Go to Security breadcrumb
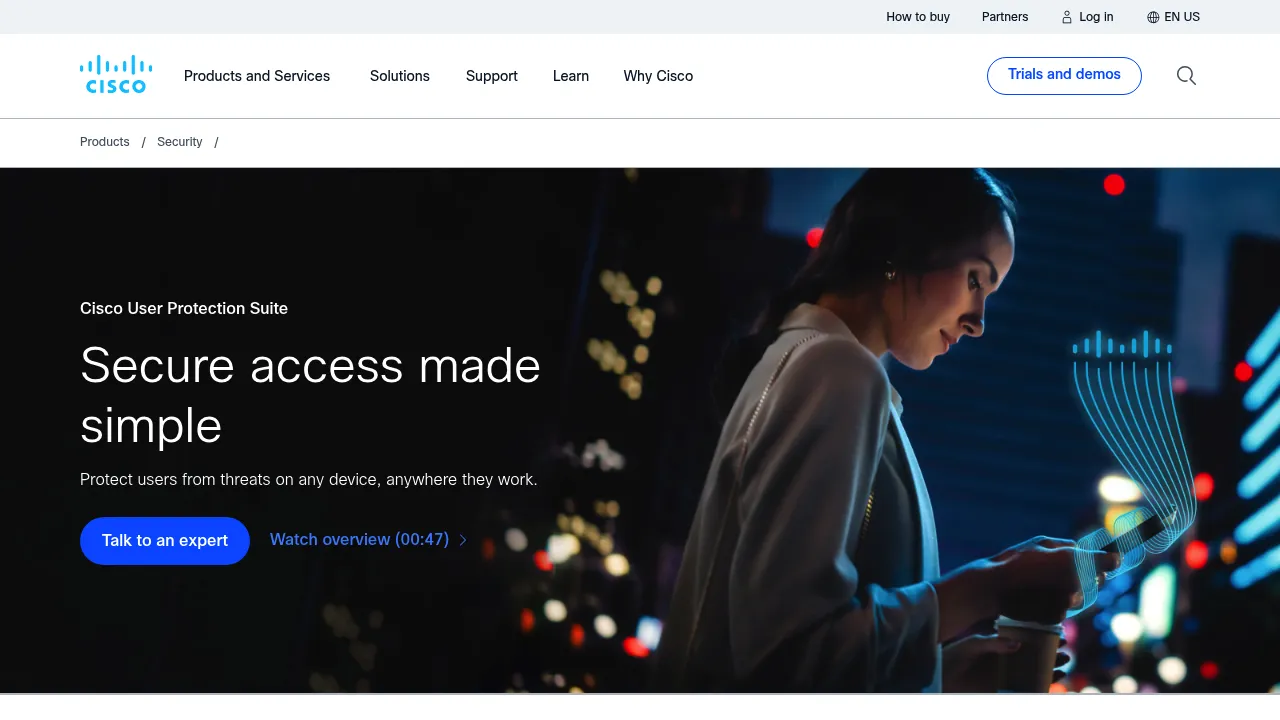1280x720 pixels. click(x=180, y=142)
